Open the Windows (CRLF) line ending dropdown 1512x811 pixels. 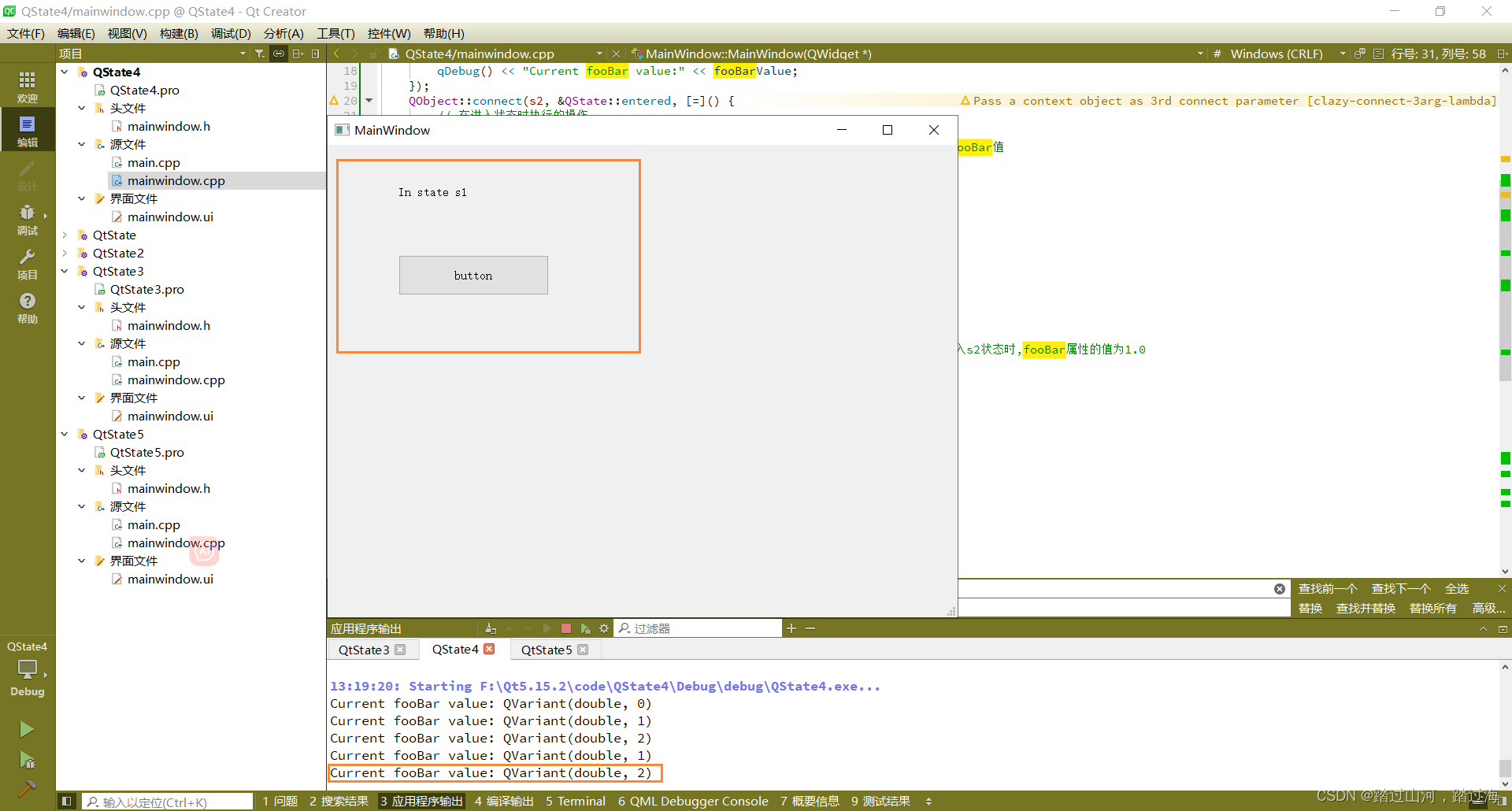(x=1288, y=54)
